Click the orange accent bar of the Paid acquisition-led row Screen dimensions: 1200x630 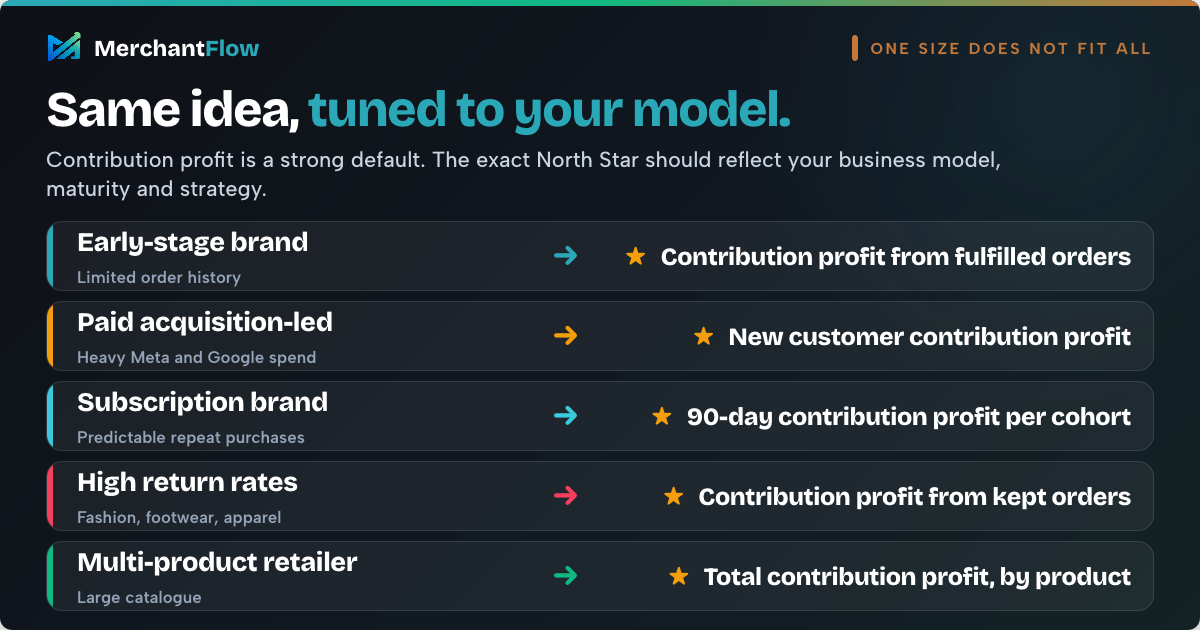[49, 336]
